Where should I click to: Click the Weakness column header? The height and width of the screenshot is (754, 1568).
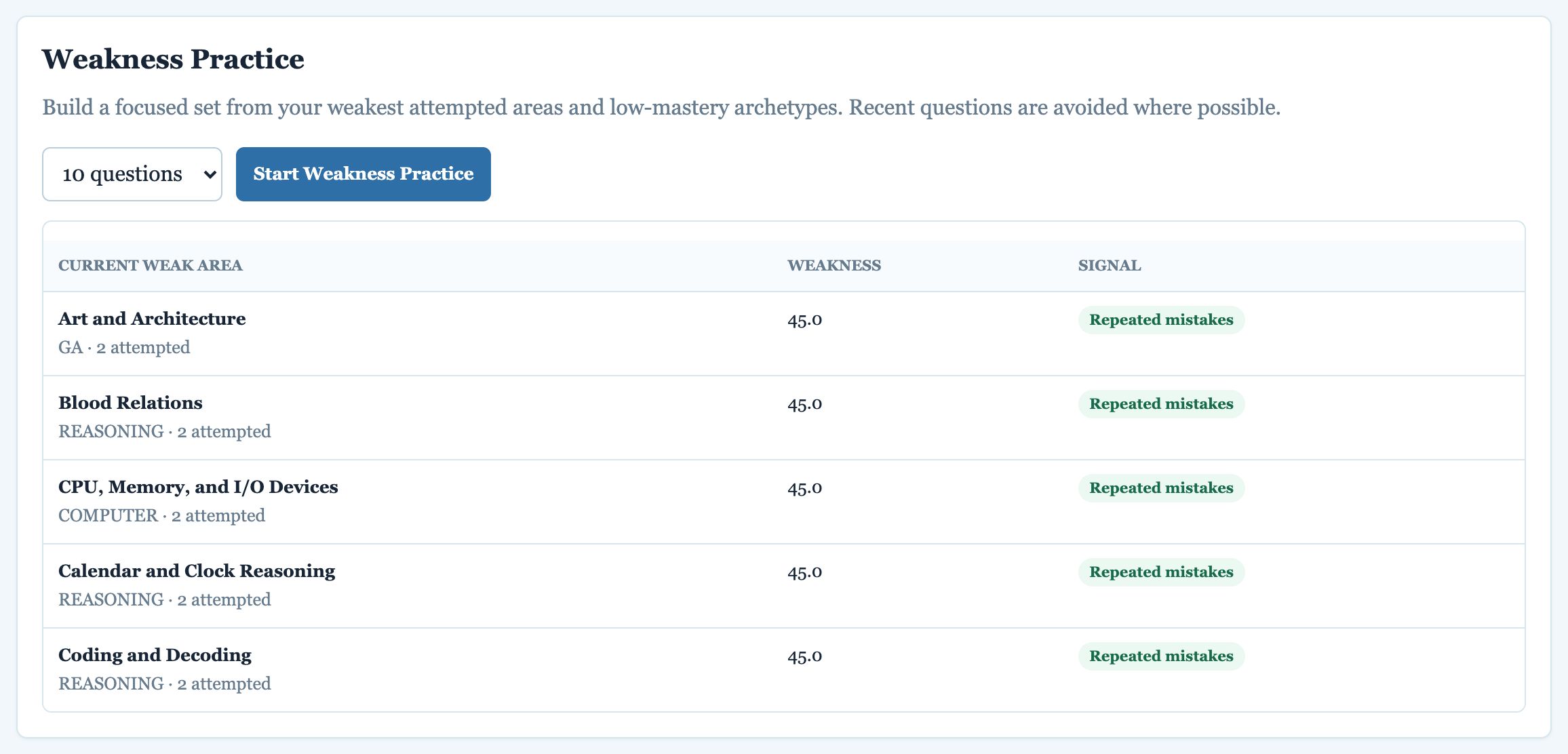point(834,265)
